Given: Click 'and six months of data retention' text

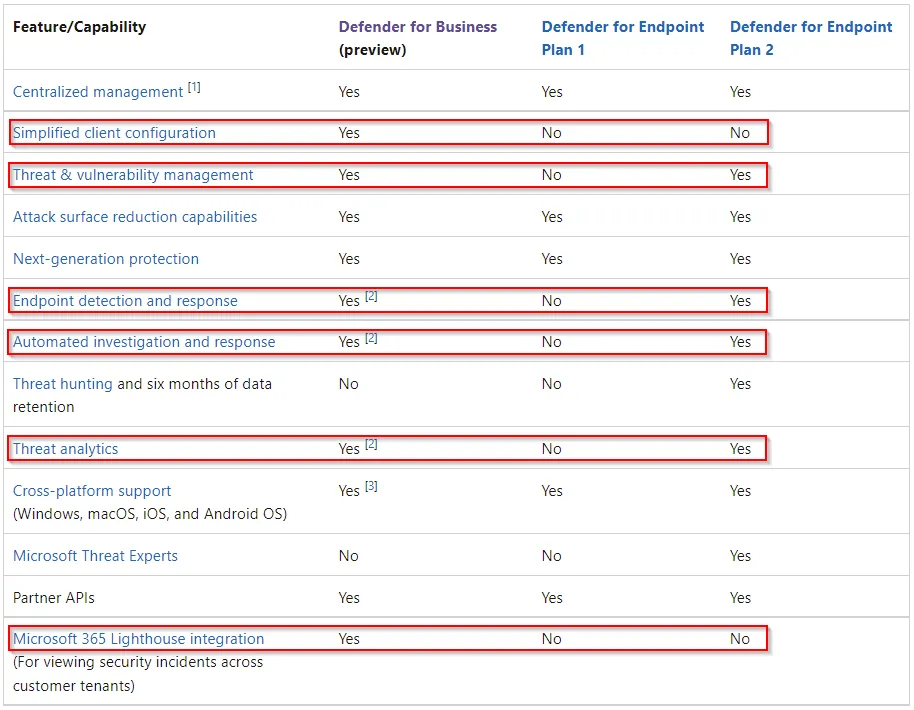Looking at the screenshot, I should [142, 395].
